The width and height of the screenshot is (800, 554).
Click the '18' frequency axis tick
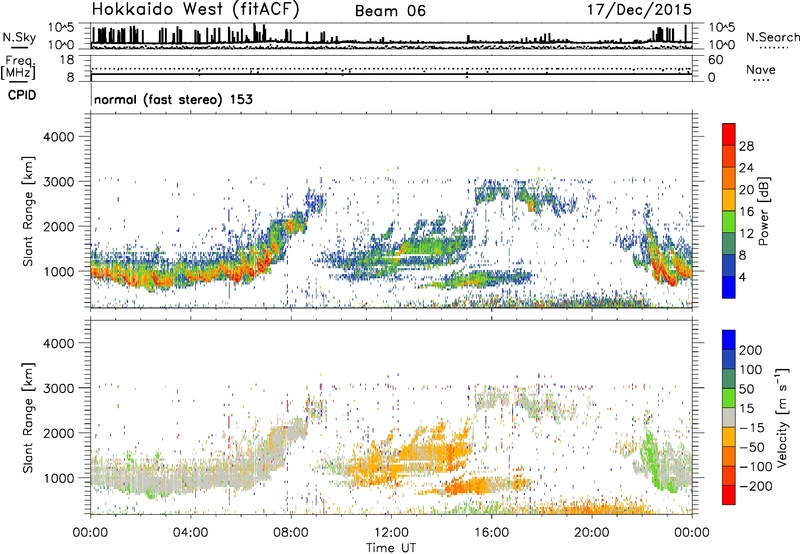pyautogui.click(x=67, y=60)
